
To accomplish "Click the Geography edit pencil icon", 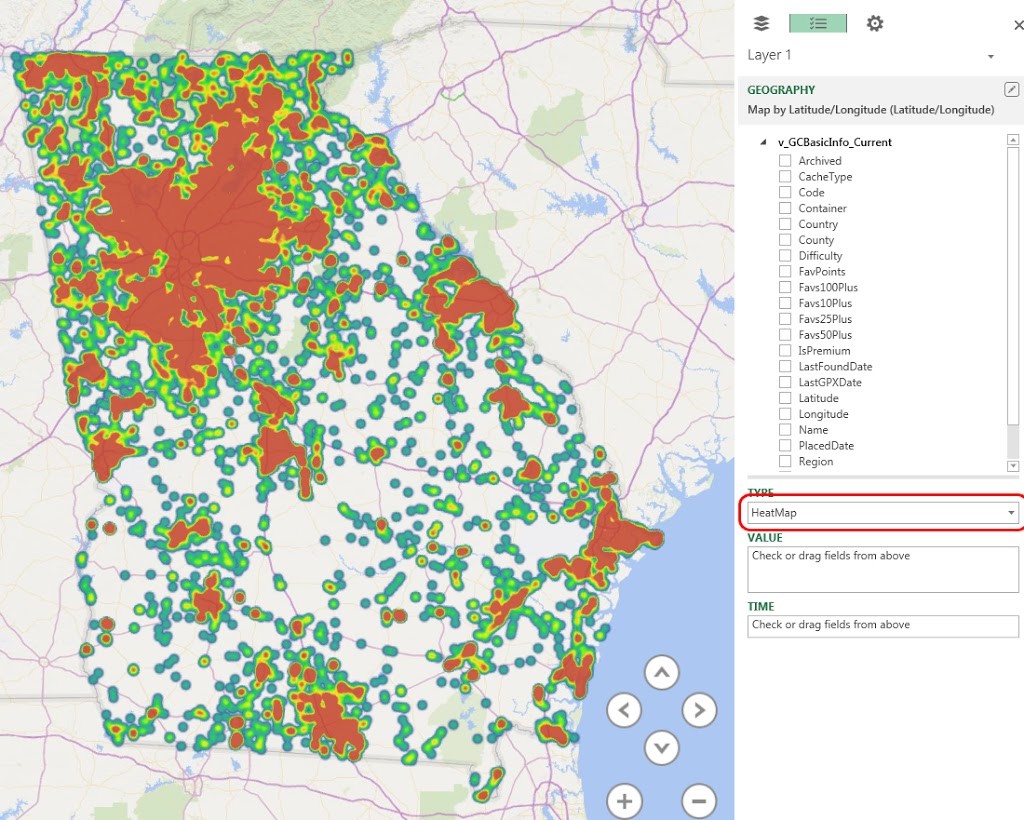I will pyautogui.click(x=1013, y=89).
